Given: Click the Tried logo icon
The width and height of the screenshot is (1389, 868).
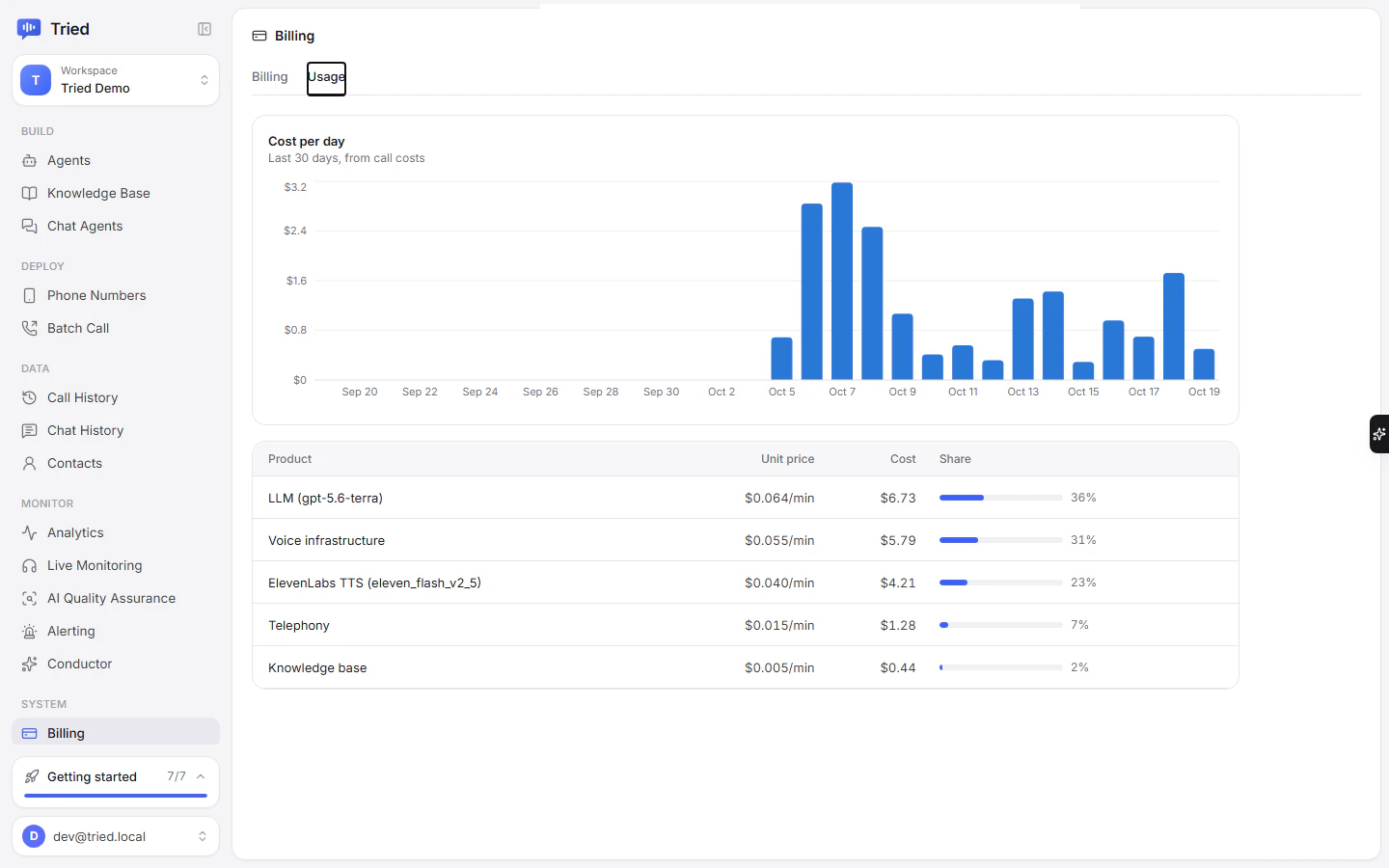Looking at the screenshot, I should point(29,29).
